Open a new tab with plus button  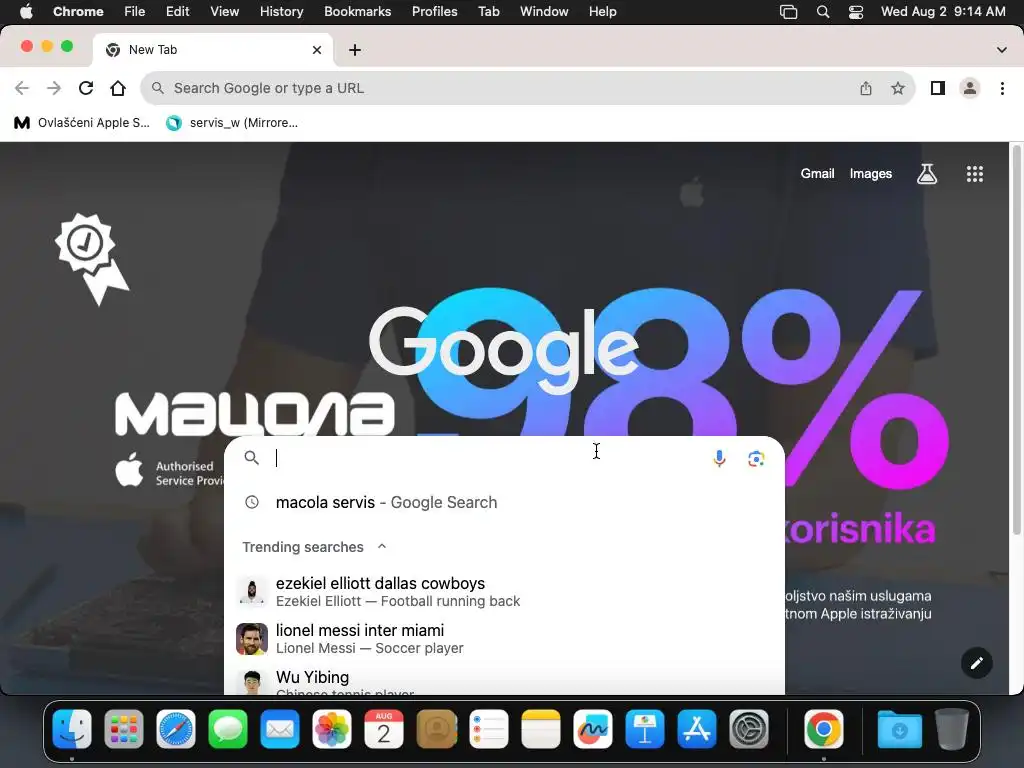(x=355, y=50)
